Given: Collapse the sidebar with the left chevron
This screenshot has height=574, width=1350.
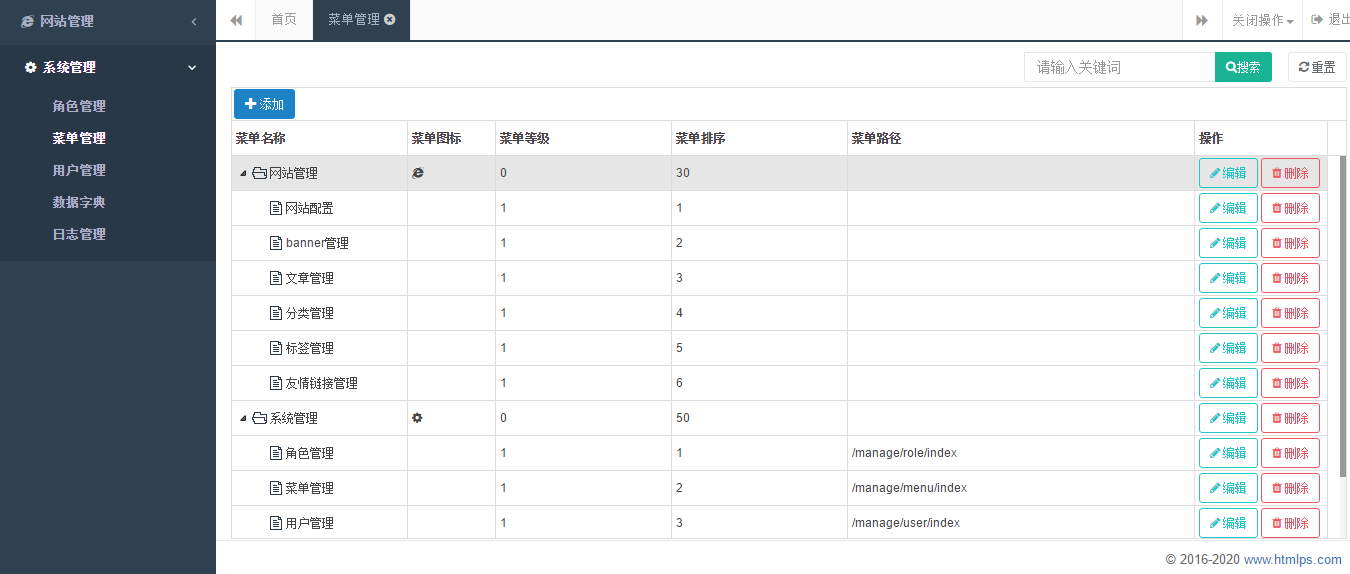Looking at the screenshot, I should pos(193,21).
